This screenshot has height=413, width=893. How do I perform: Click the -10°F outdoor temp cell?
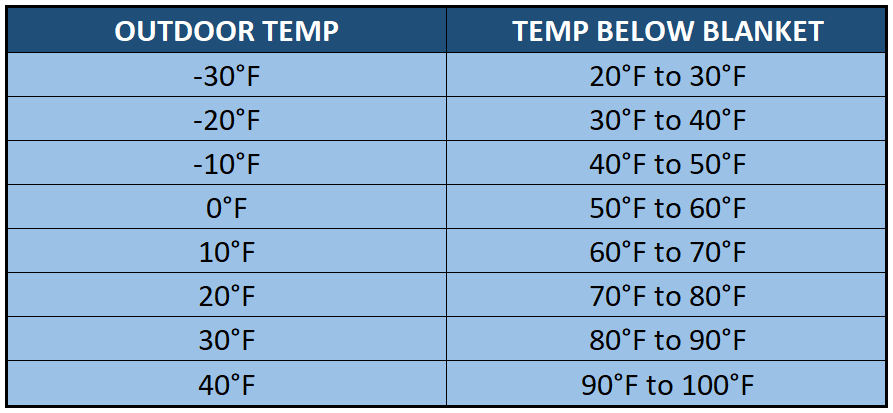tap(226, 165)
